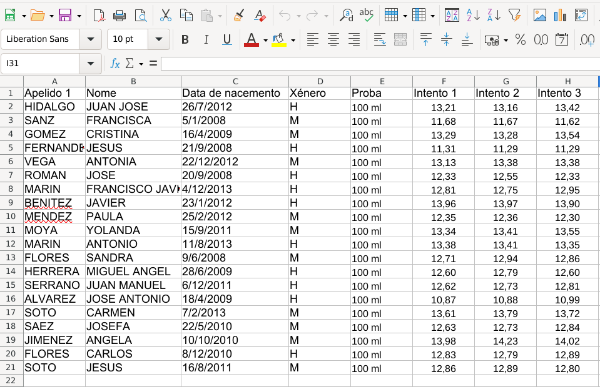This screenshot has width=600, height=387.
Task: Clear direct formatting
Action: (260, 16)
